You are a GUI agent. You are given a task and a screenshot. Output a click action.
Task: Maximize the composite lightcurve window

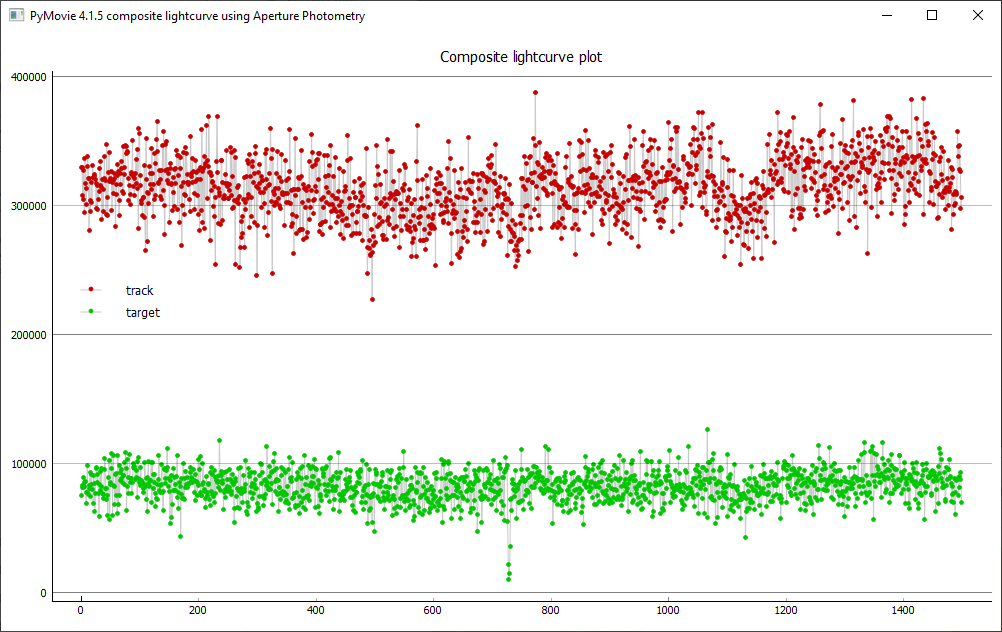point(931,16)
